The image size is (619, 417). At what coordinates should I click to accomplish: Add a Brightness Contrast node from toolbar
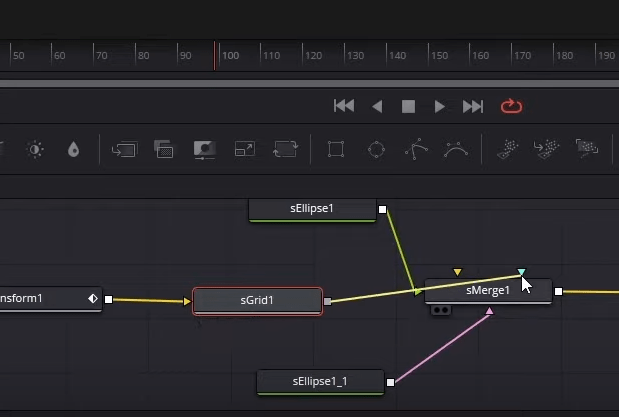(35, 149)
